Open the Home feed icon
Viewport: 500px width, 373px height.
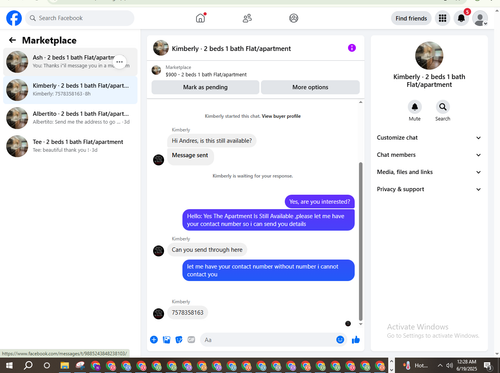tap(200, 18)
